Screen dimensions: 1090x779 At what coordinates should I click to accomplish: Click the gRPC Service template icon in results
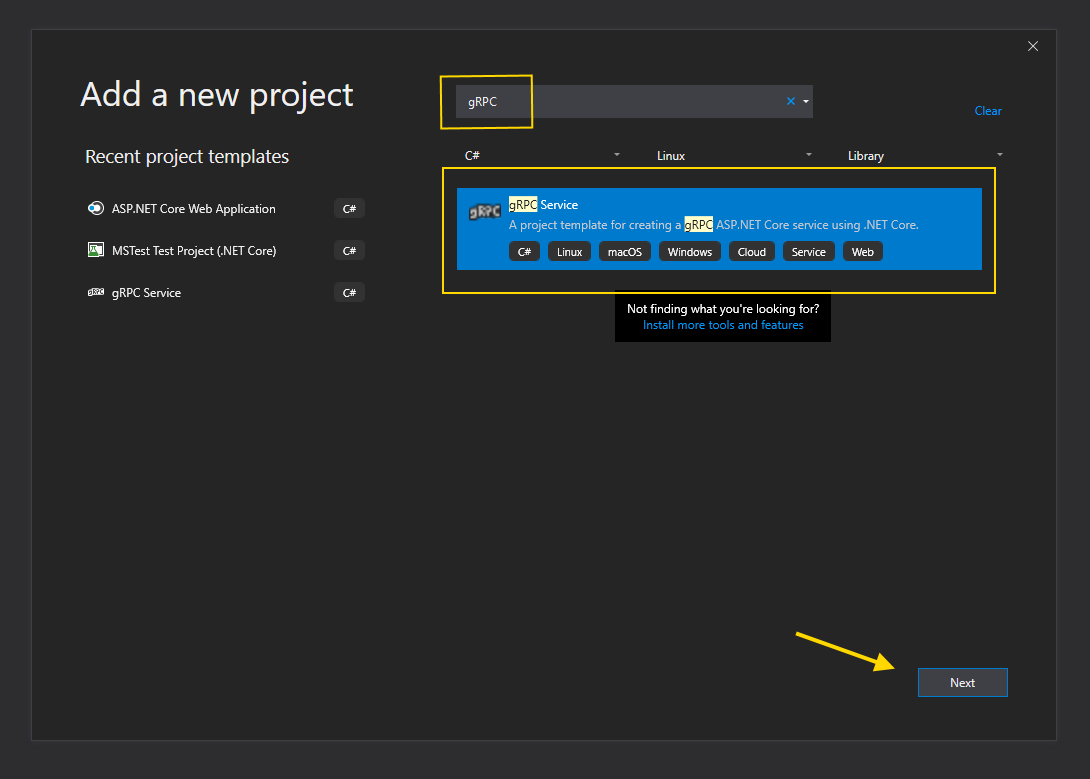pos(484,212)
